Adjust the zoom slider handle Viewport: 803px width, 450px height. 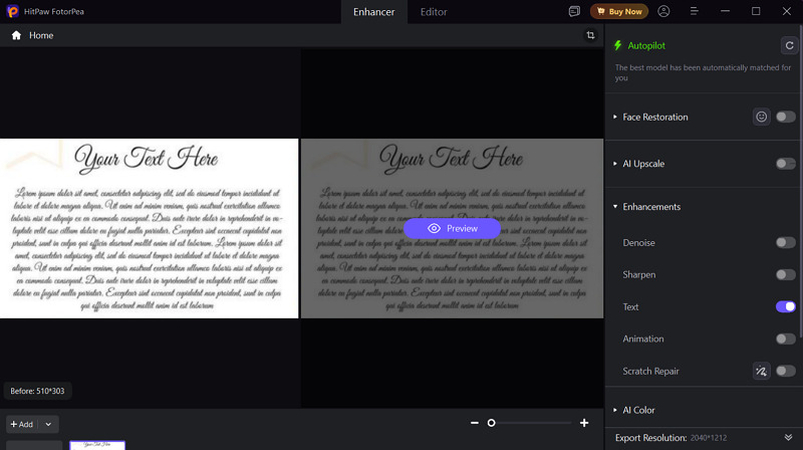(x=491, y=423)
